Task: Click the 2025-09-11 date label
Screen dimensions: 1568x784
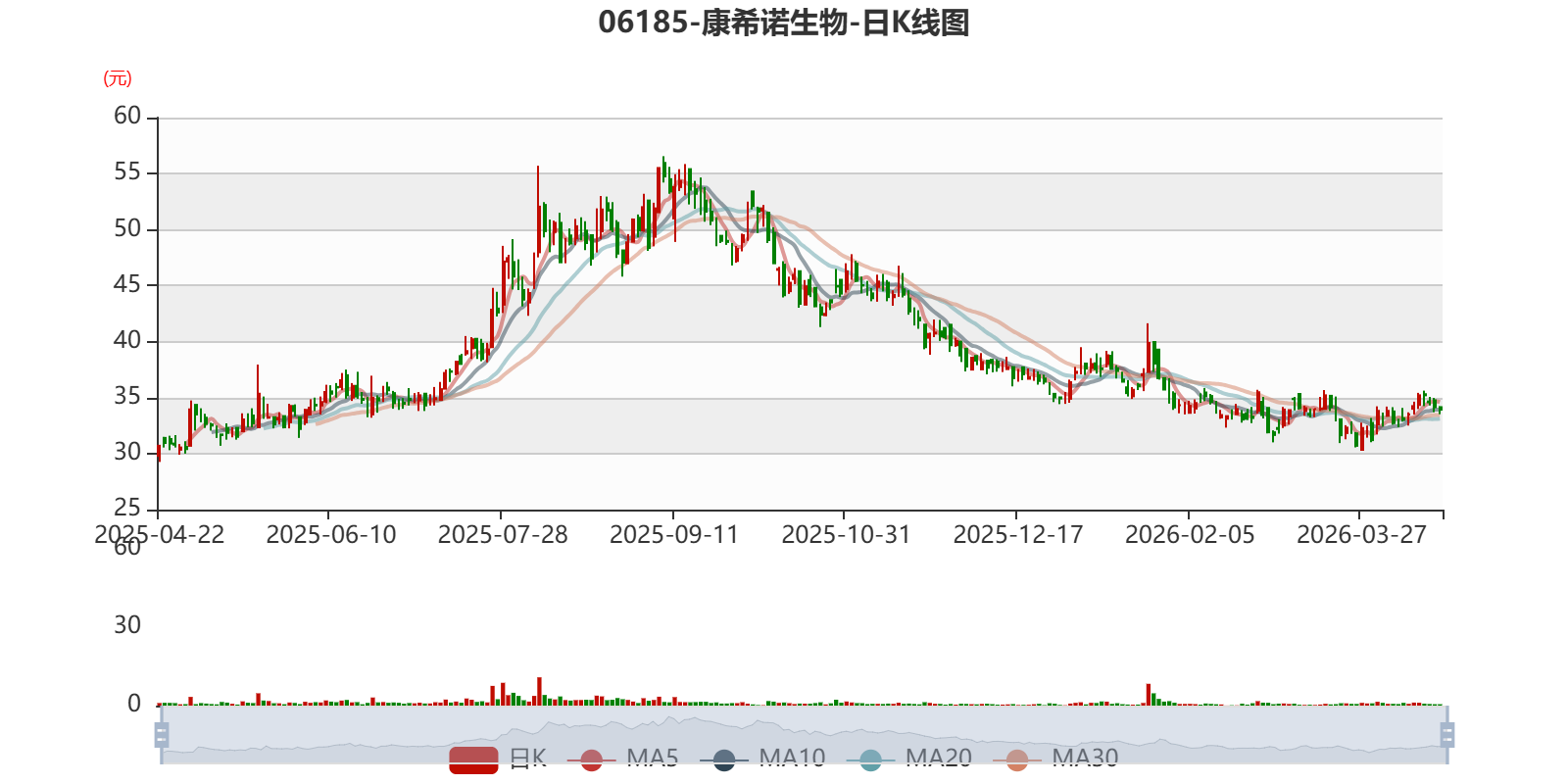Action: (674, 534)
